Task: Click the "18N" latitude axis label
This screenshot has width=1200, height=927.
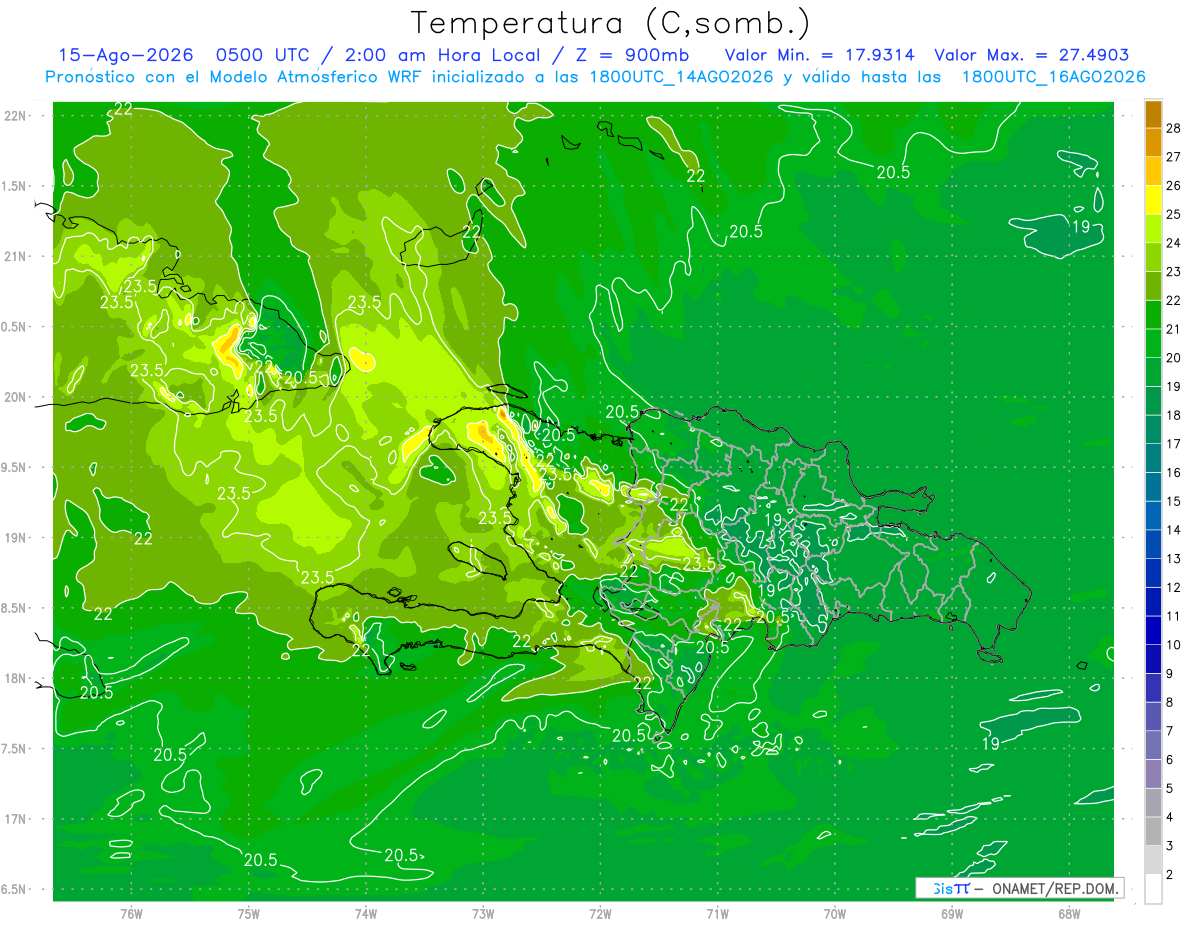Action: 16,678
